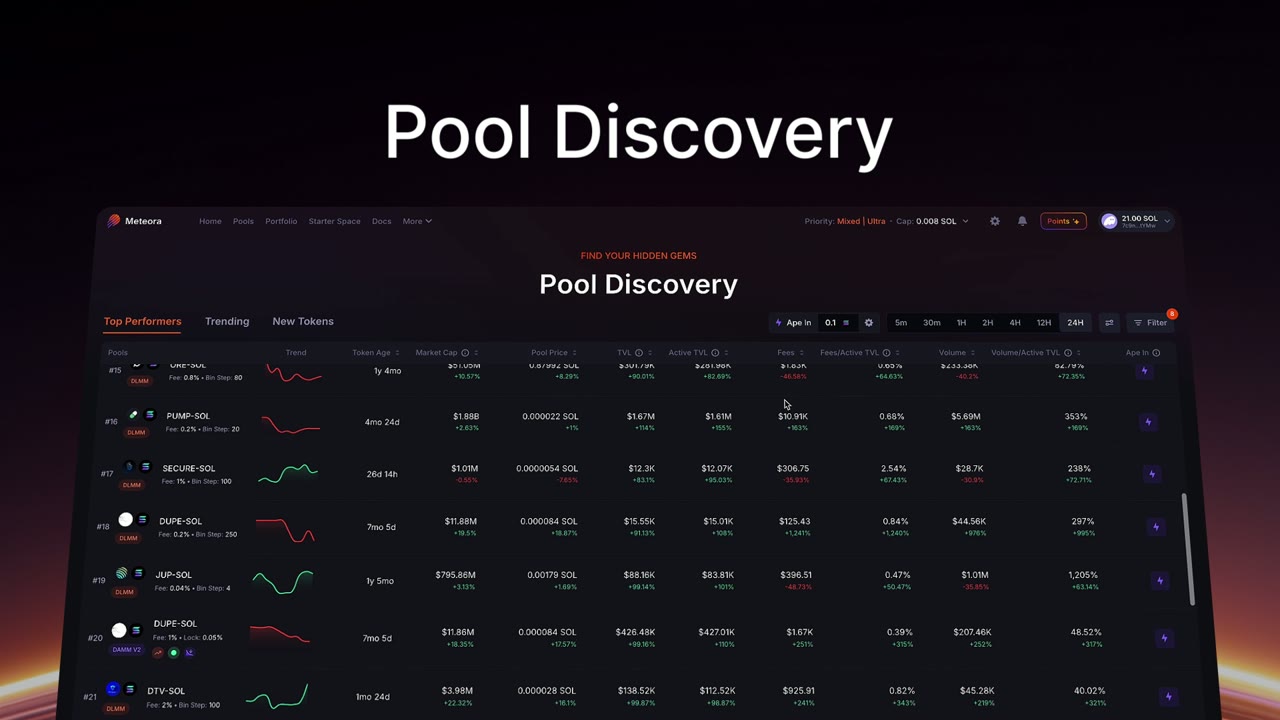Screen dimensions: 1280x720
Task: Open SECURE-SOL pool link
Action: pos(189,468)
